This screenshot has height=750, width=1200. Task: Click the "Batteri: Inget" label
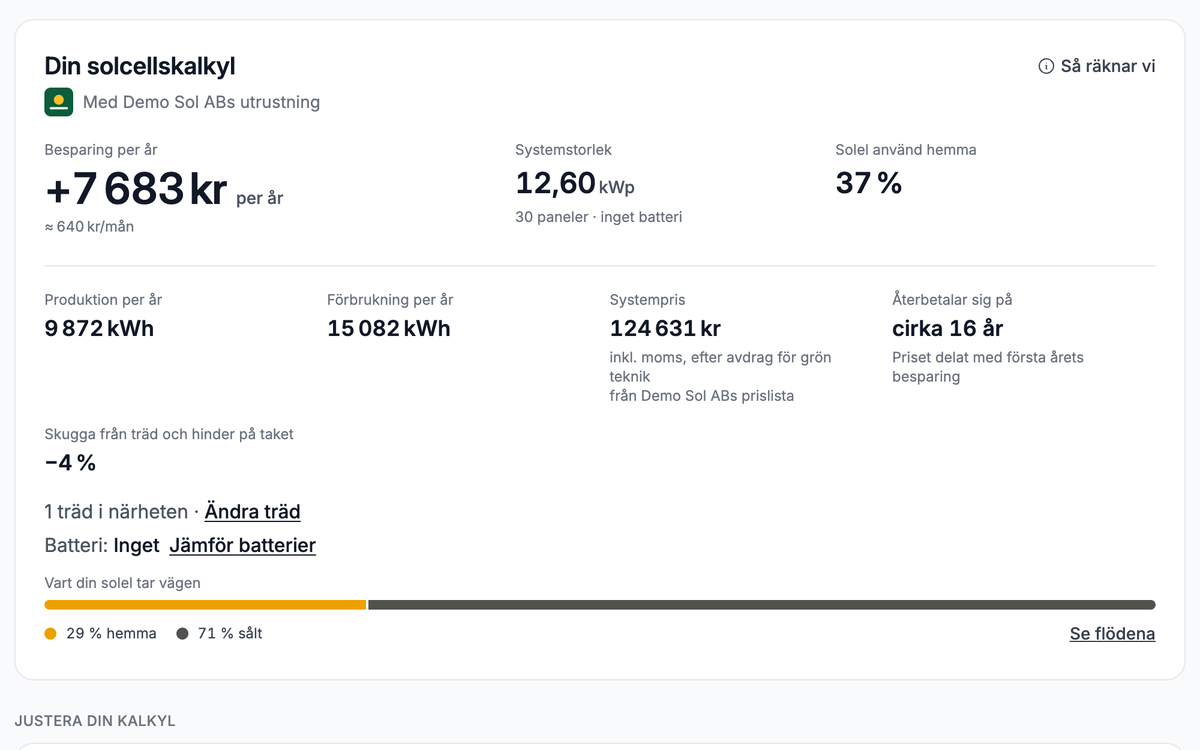pos(102,546)
